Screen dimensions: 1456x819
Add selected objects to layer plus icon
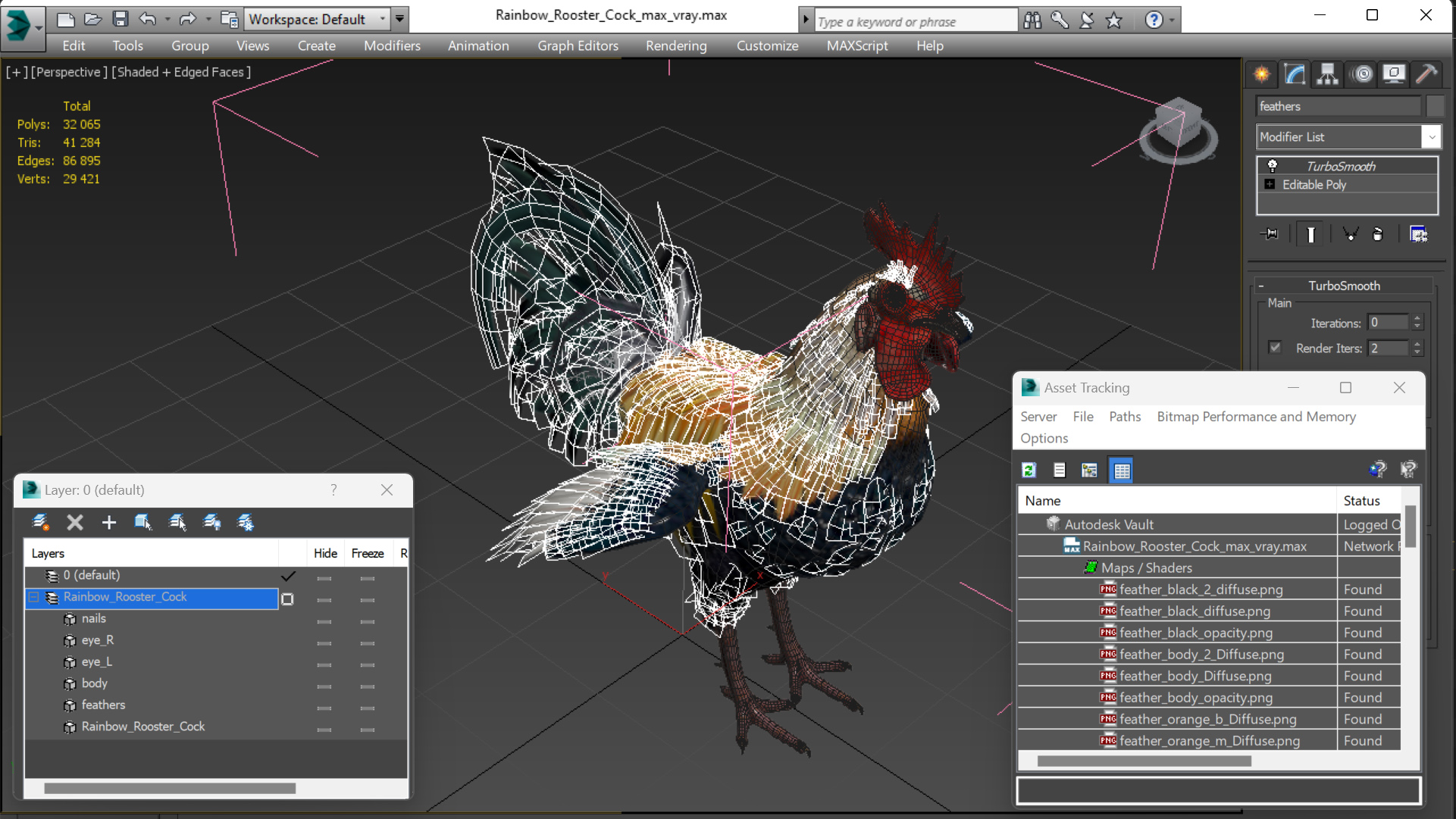(x=109, y=522)
